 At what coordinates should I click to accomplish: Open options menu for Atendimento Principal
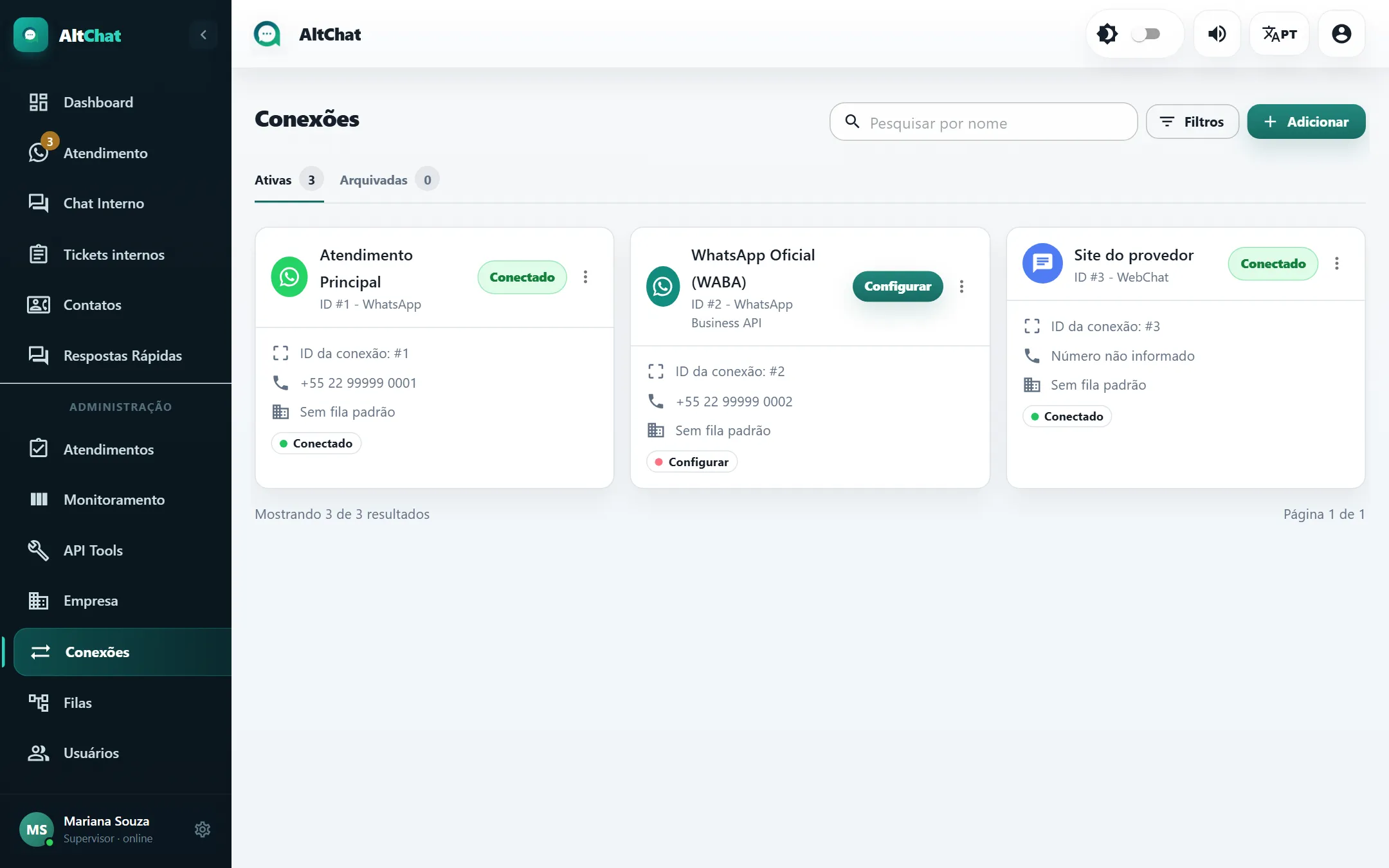(x=585, y=277)
